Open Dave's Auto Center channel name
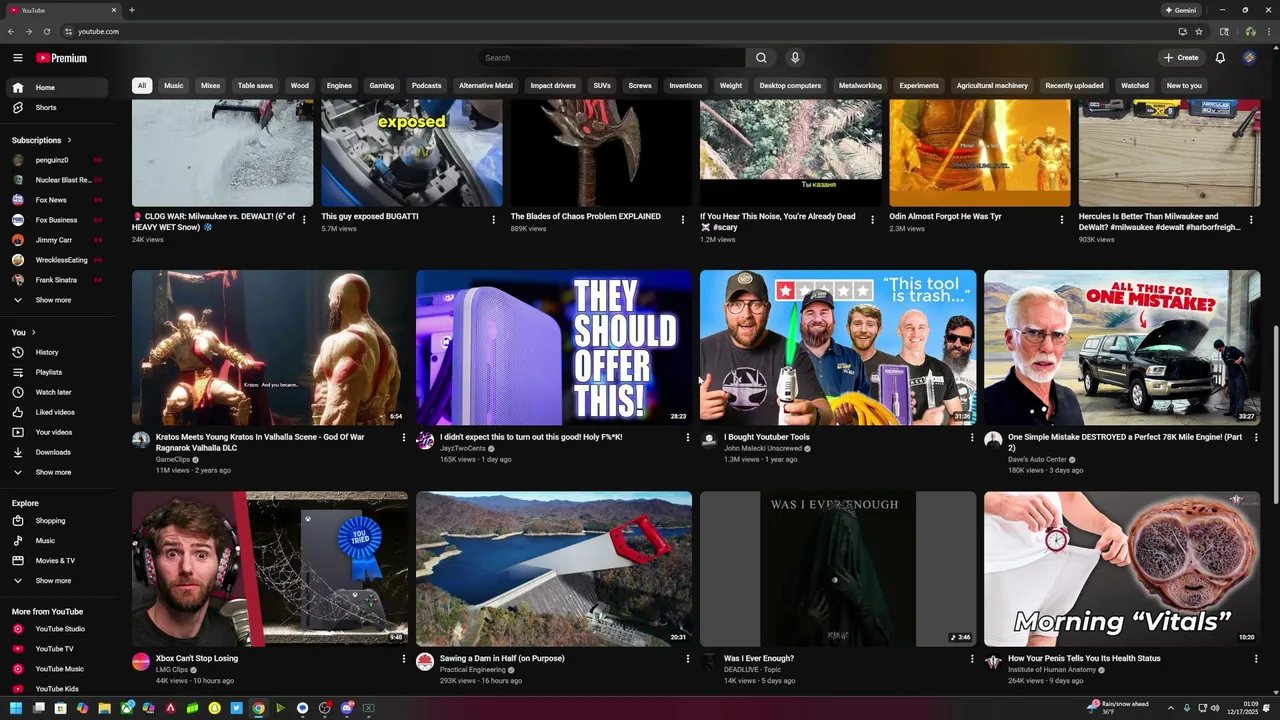Viewport: 1280px width, 720px height. pyautogui.click(x=1037, y=459)
